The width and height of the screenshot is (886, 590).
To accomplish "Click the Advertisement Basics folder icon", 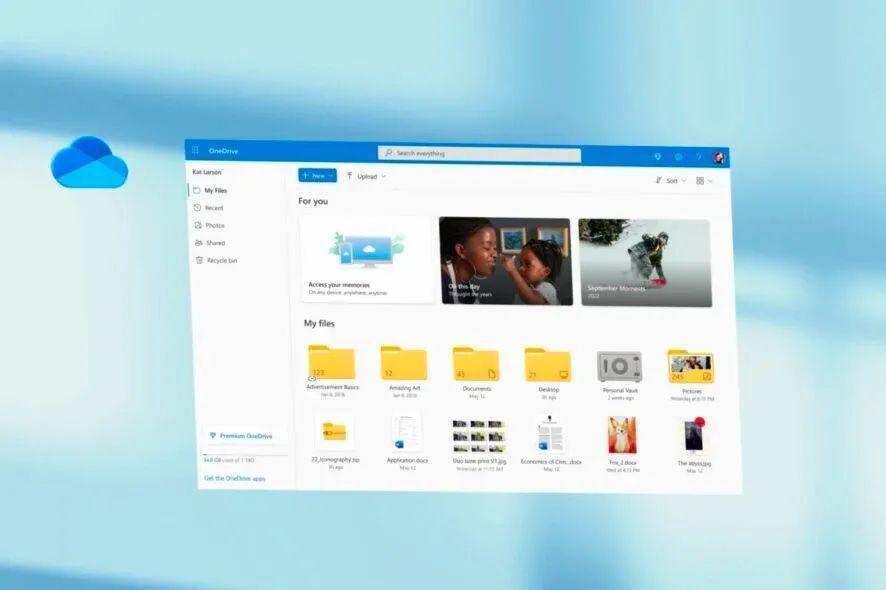I will click(331, 362).
